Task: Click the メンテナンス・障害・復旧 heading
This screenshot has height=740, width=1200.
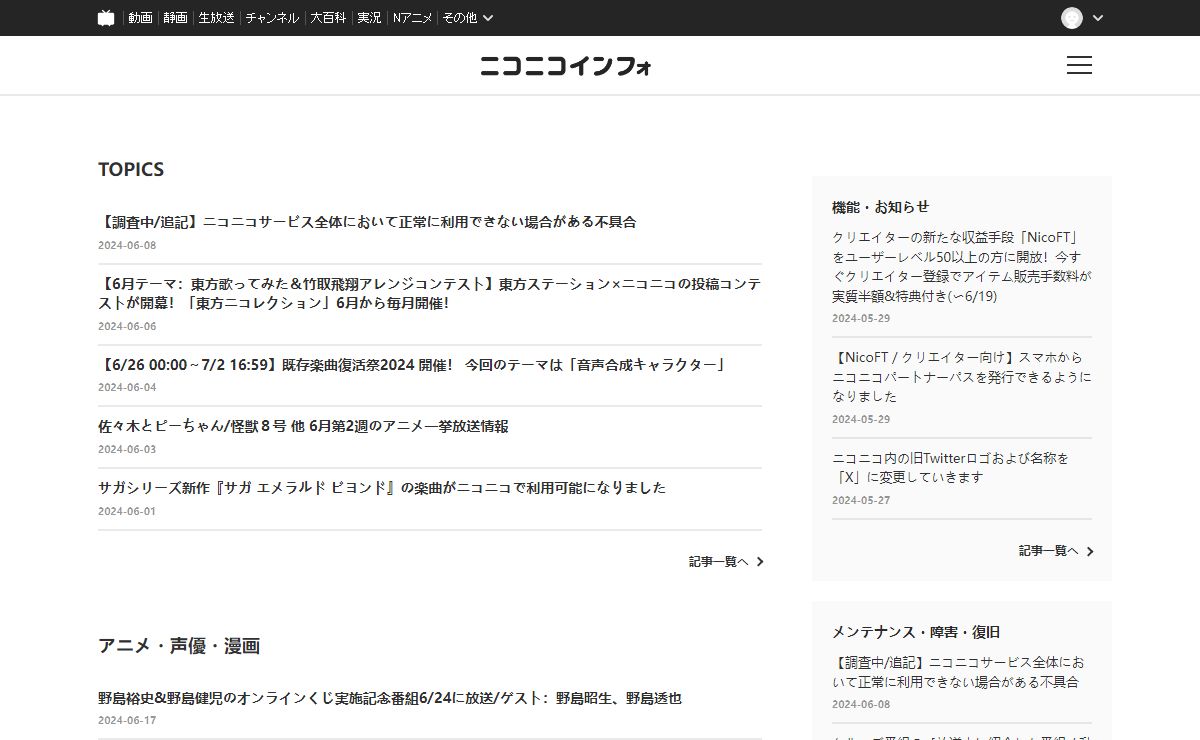Action: tap(916, 632)
